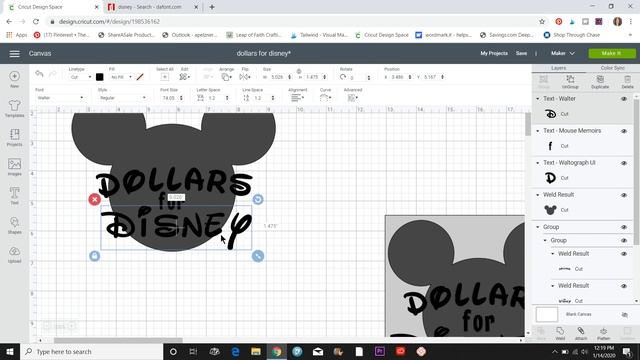The width and height of the screenshot is (640, 360).
Task: Open the Projects panel
Action: coord(14,138)
